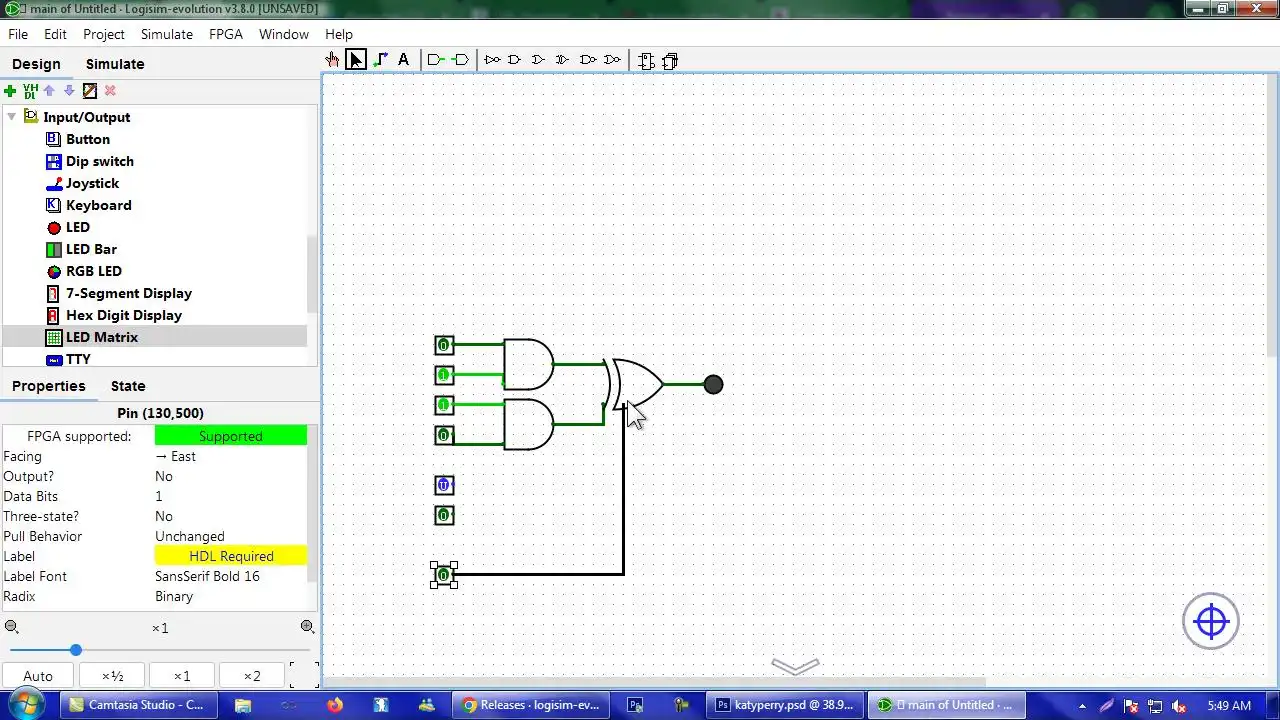This screenshot has height=720, width=1280.
Task: Set zoom with the ×2 button
Action: point(252,676)
